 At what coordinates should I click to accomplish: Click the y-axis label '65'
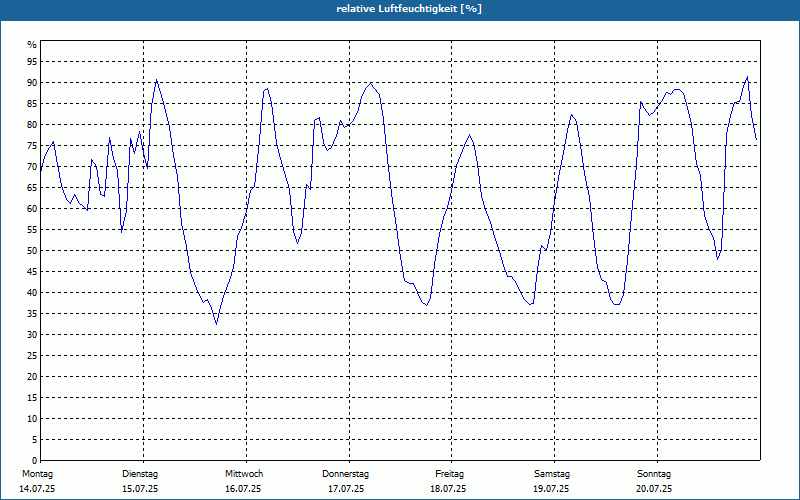click(x=32, y=188)
